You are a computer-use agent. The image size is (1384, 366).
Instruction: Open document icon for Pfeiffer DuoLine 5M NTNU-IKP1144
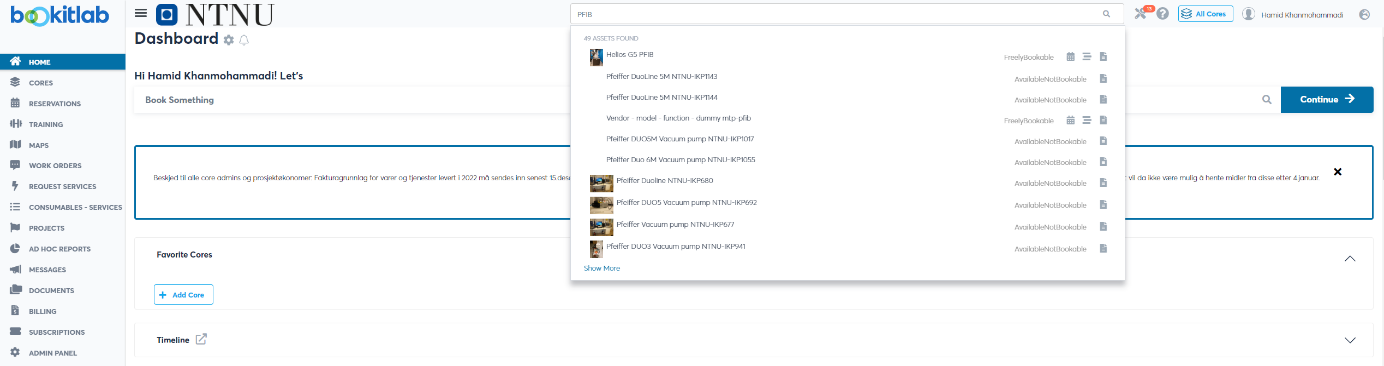1103,99
